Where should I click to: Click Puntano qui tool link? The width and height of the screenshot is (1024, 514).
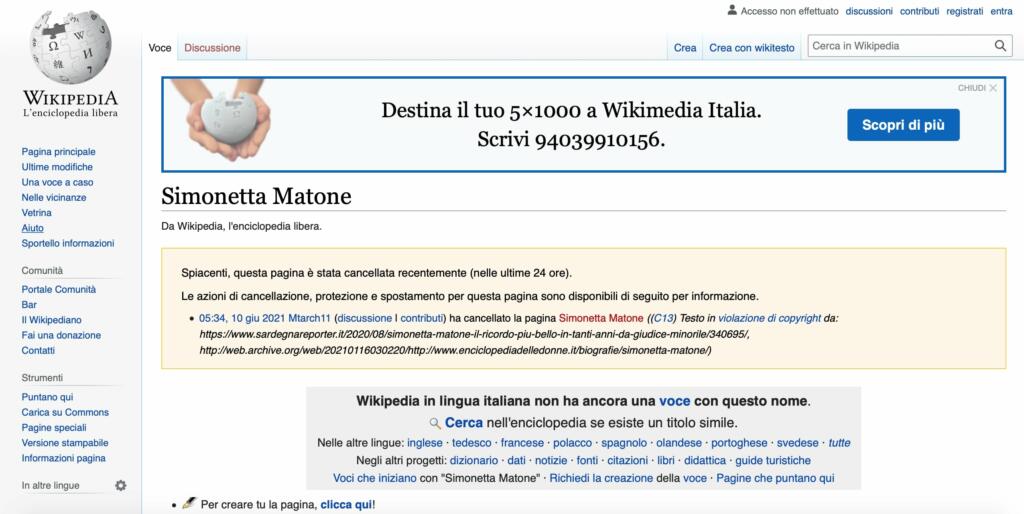coord(47,397)
